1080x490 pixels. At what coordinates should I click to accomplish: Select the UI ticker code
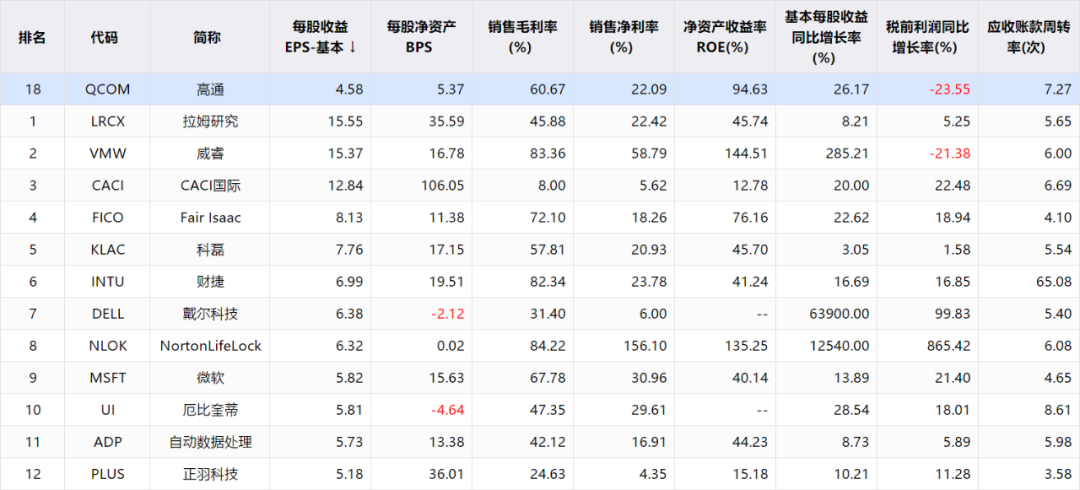coord(107,411)
